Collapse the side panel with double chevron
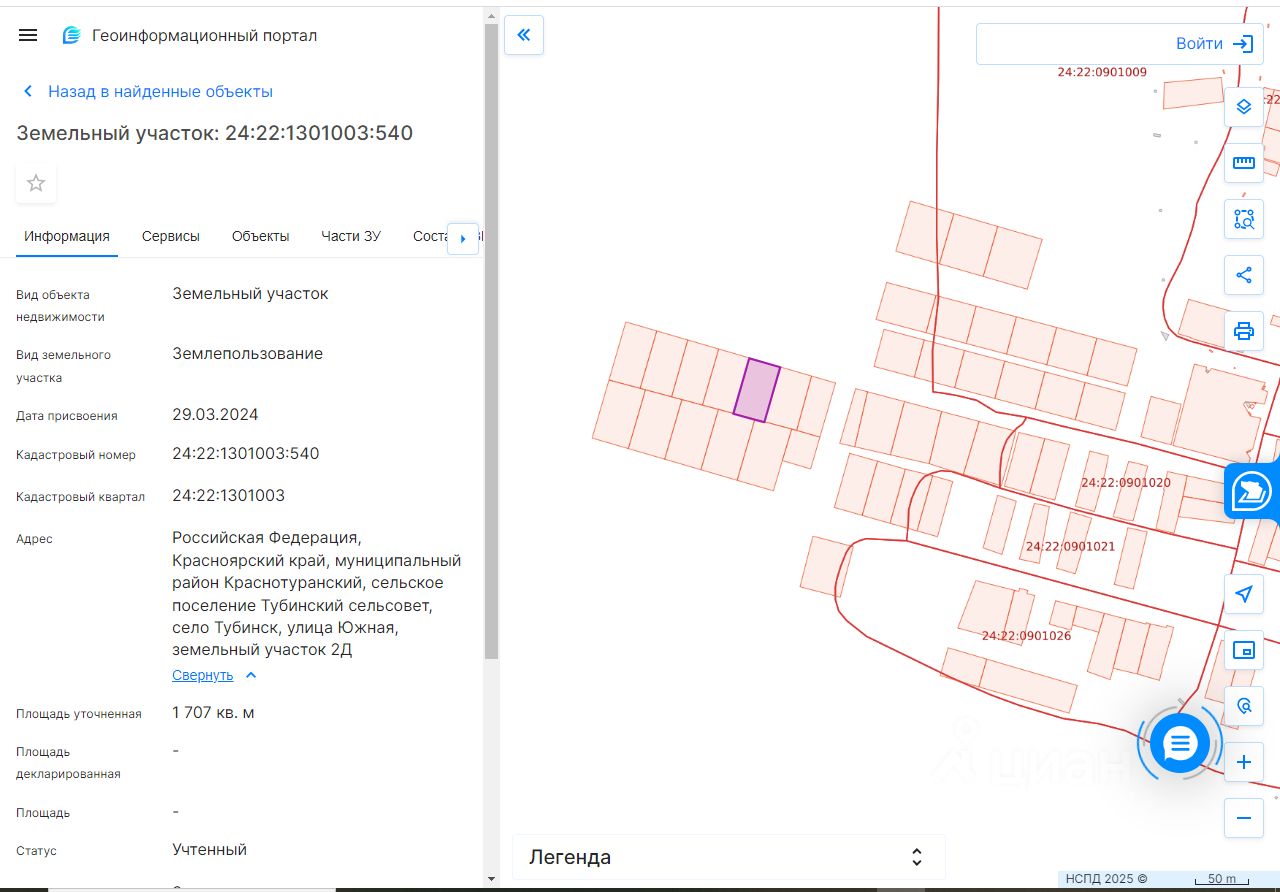 click(524, 35)
